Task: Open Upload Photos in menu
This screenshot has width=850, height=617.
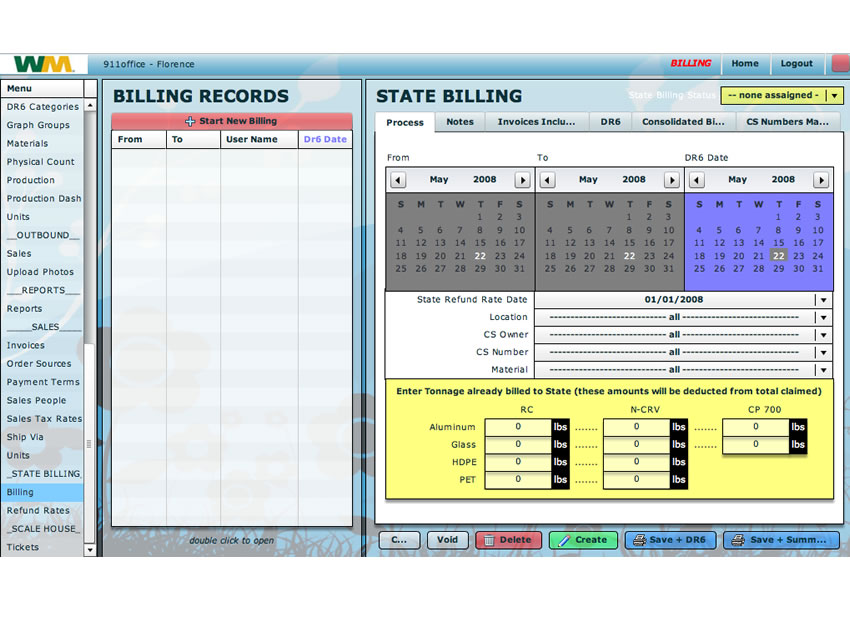Action: (x=42, y=272)
